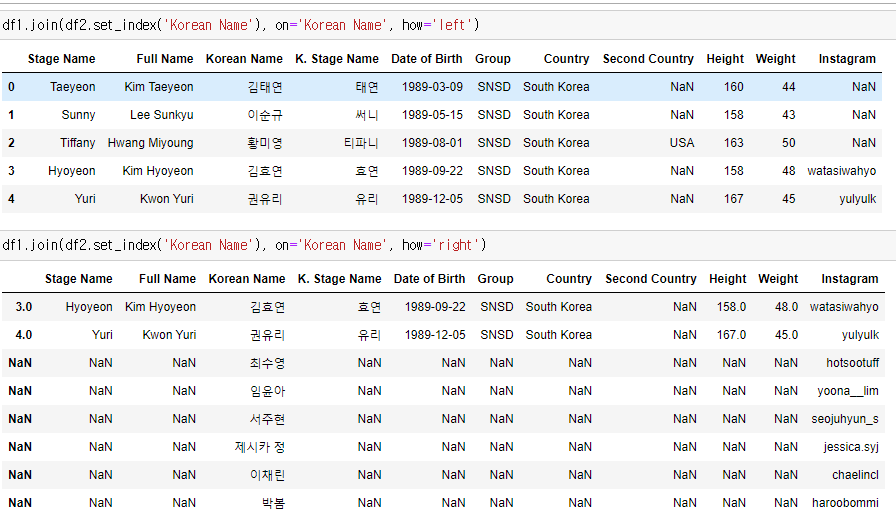Click Korean name '박봄' cell
This screenshot has height=521, width=896.
(273, 503)
